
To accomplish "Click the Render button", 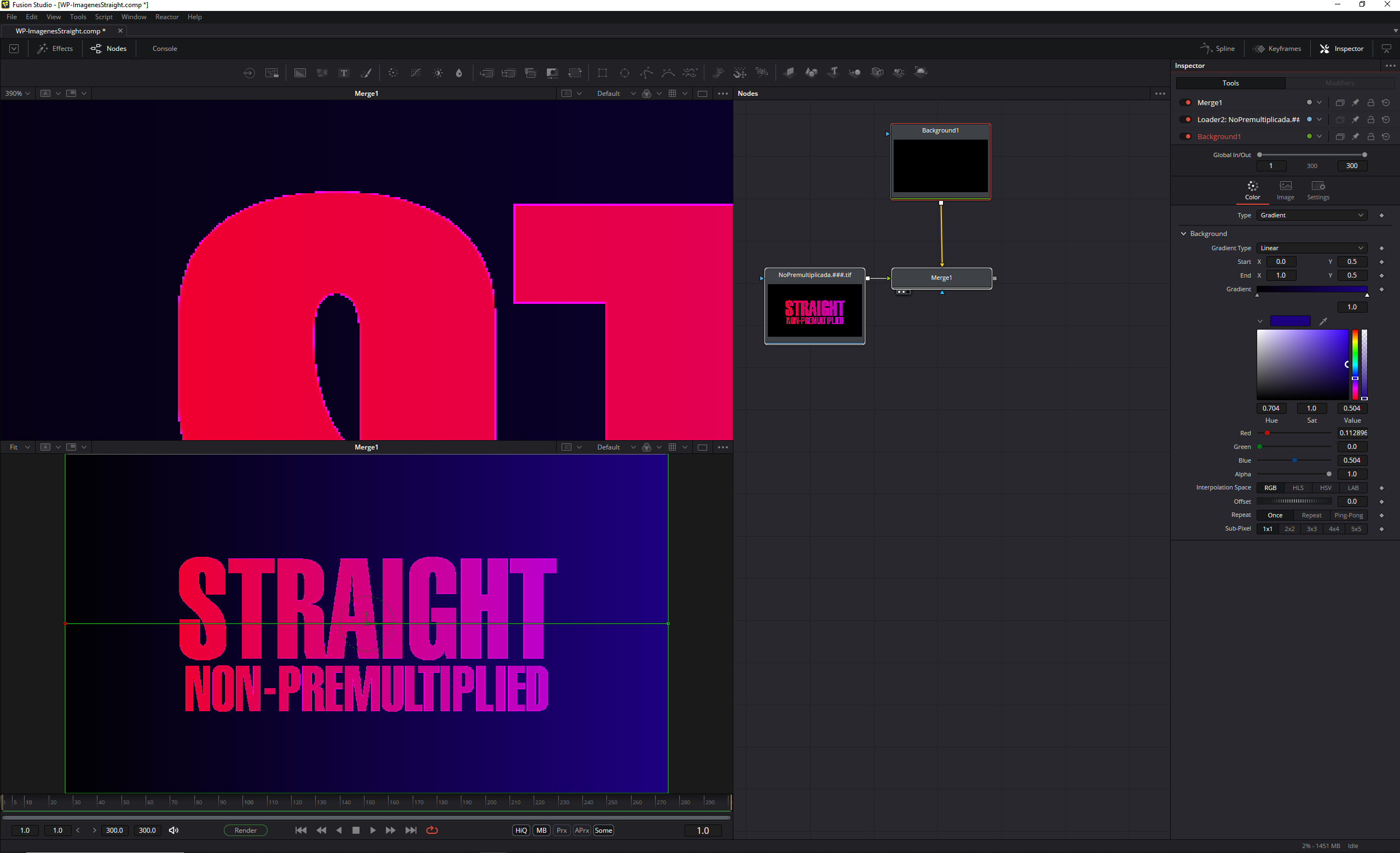I will click(x=245, y=830).
